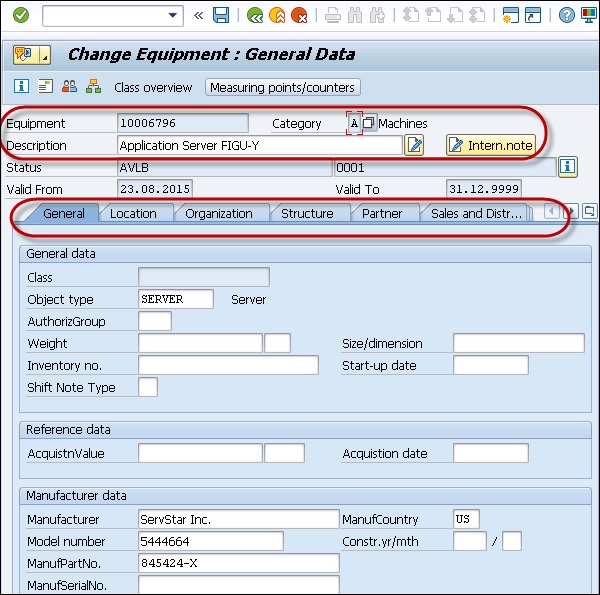The image size is (600, 595).
Task: Collapse command field with double chevron
Action: tap(198, 16)
